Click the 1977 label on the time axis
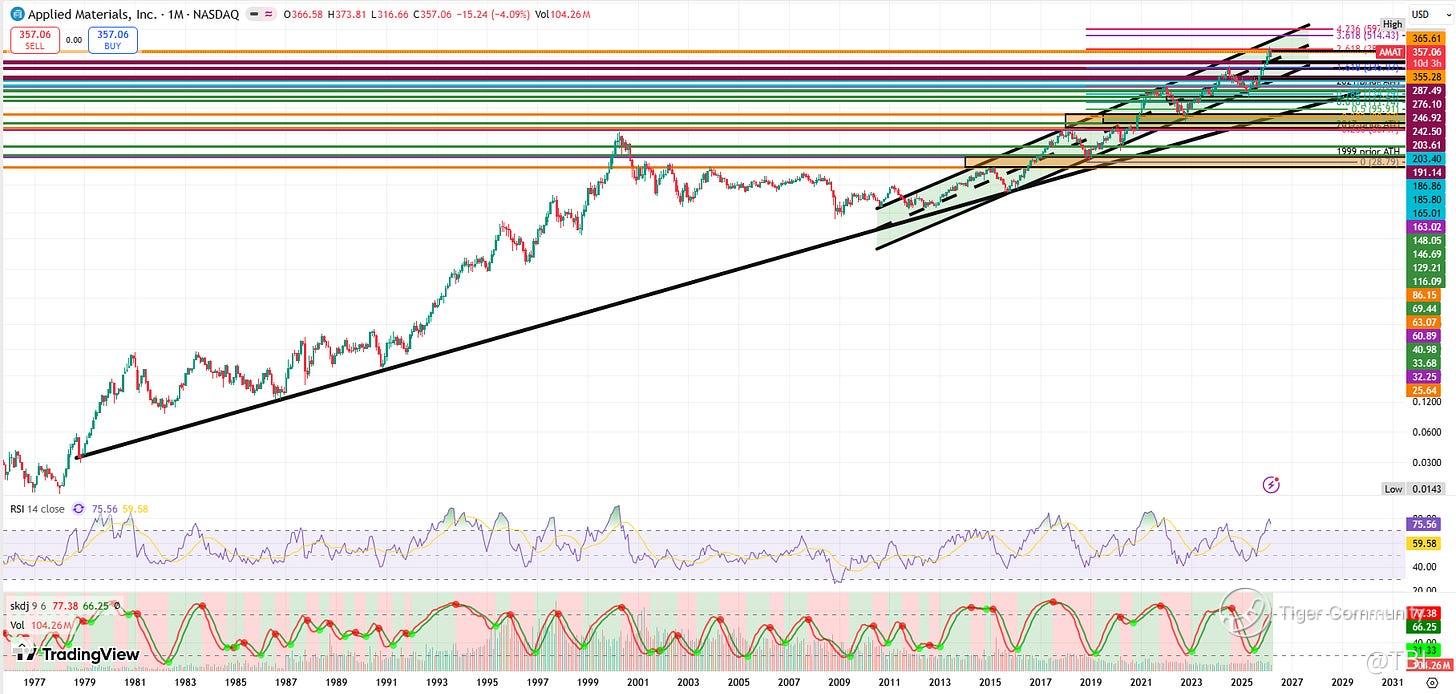The height and width of the screenshot is (694, 1456). point(34,682)
